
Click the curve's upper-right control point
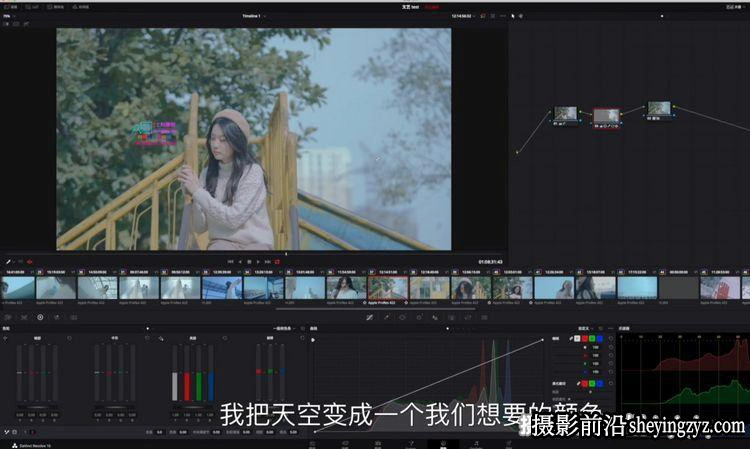543,340
